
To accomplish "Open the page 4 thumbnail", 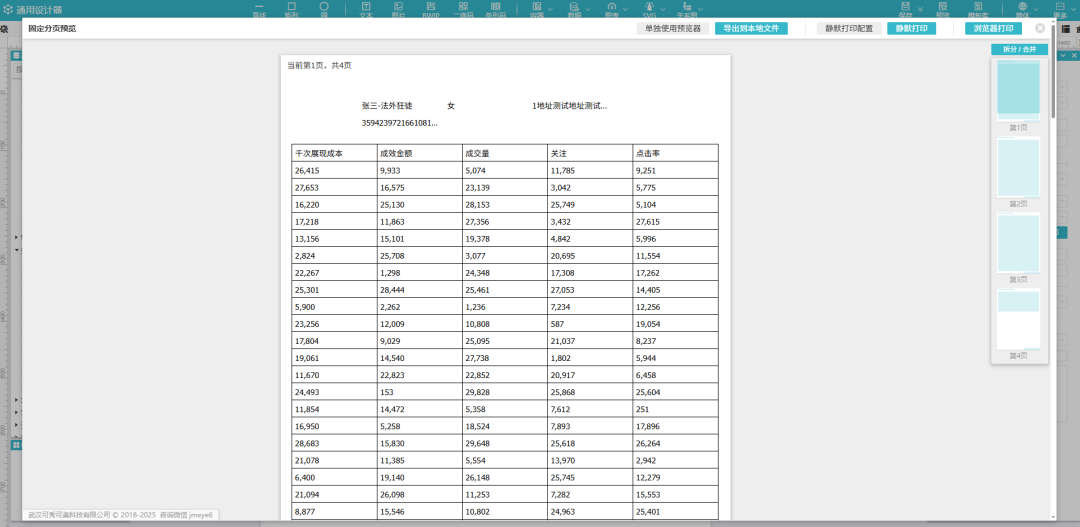I will 1018,320.
